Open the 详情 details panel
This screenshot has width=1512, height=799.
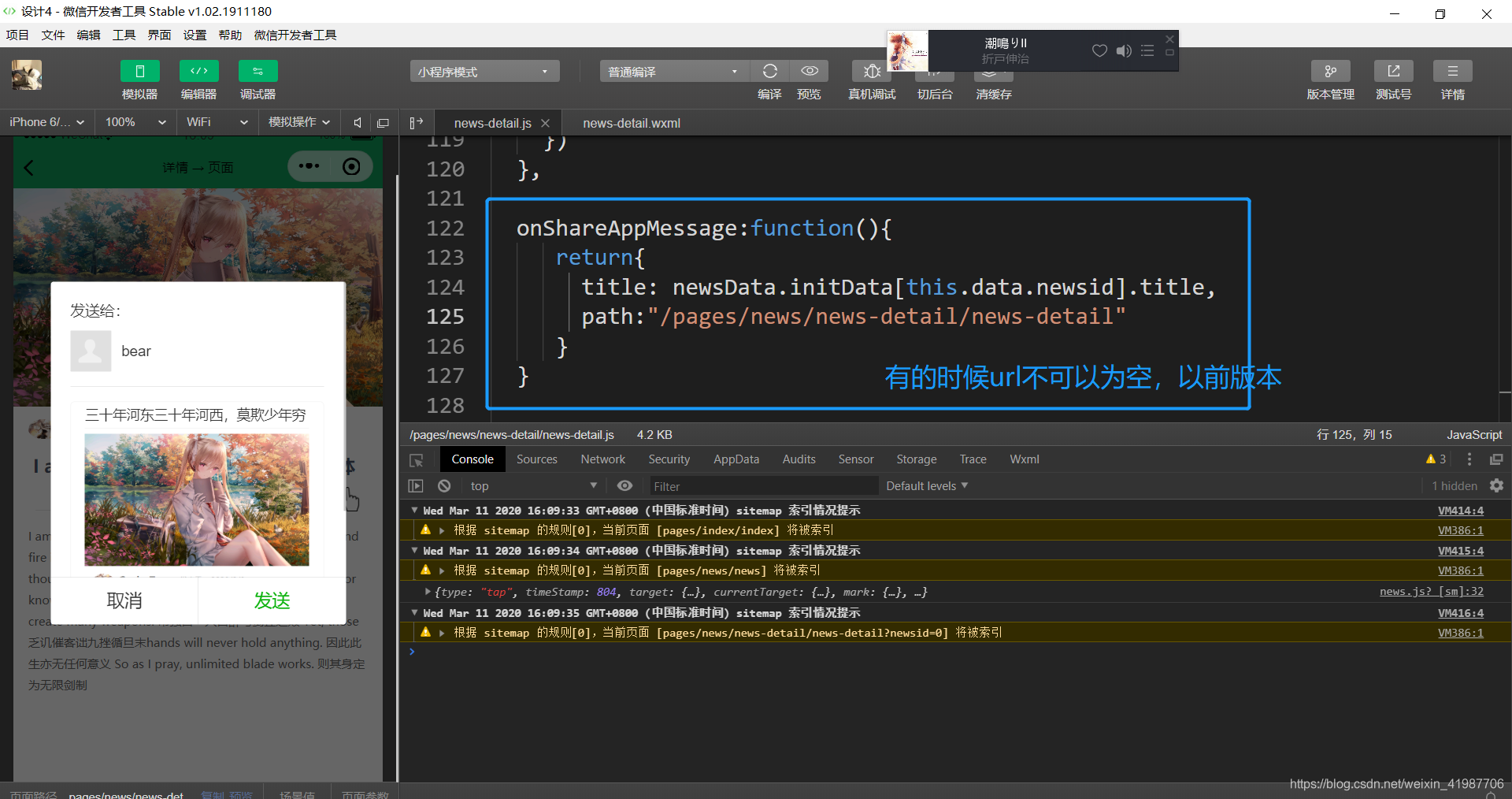tap(1453, 72)
